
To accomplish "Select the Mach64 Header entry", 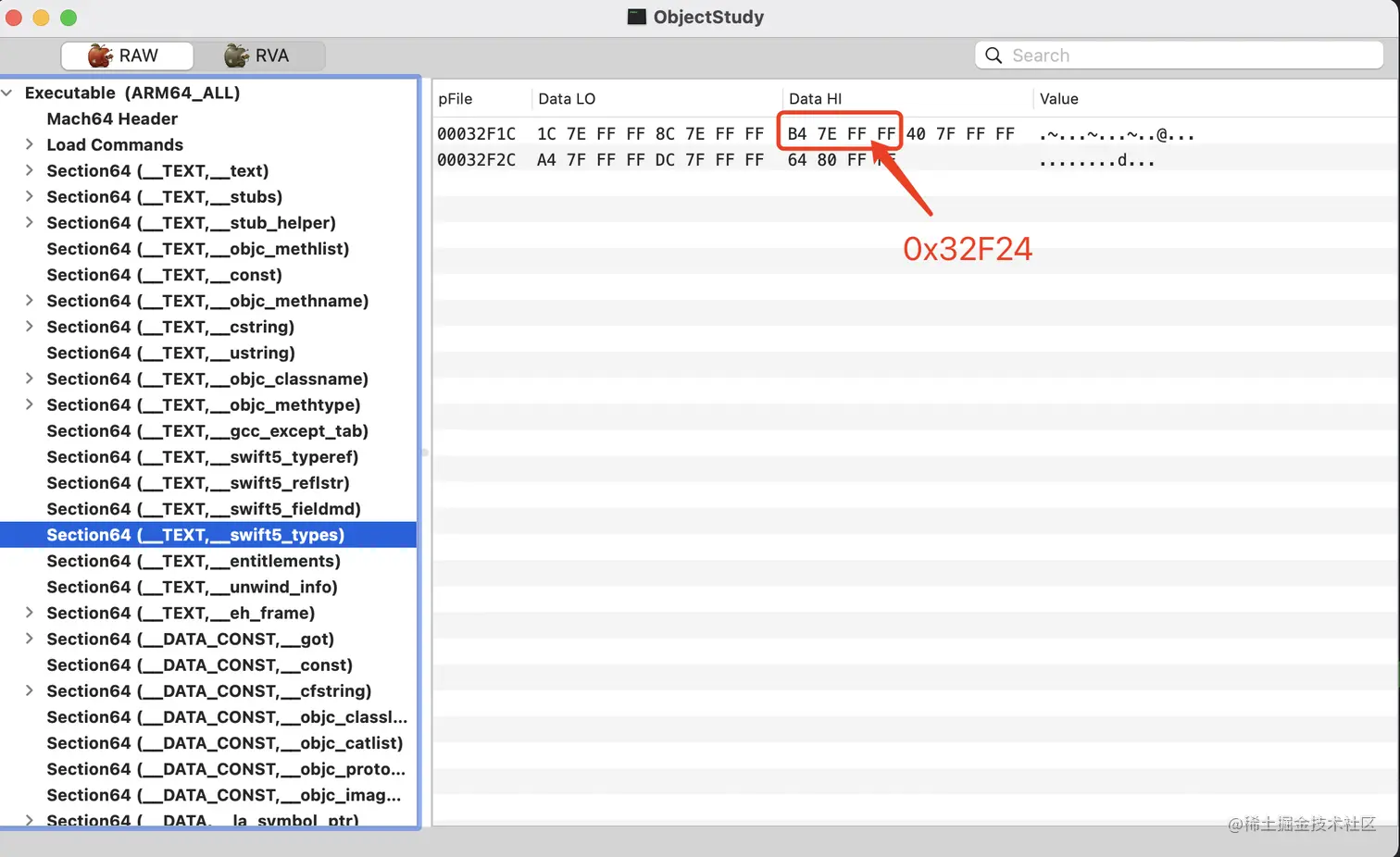I will 111,118.
